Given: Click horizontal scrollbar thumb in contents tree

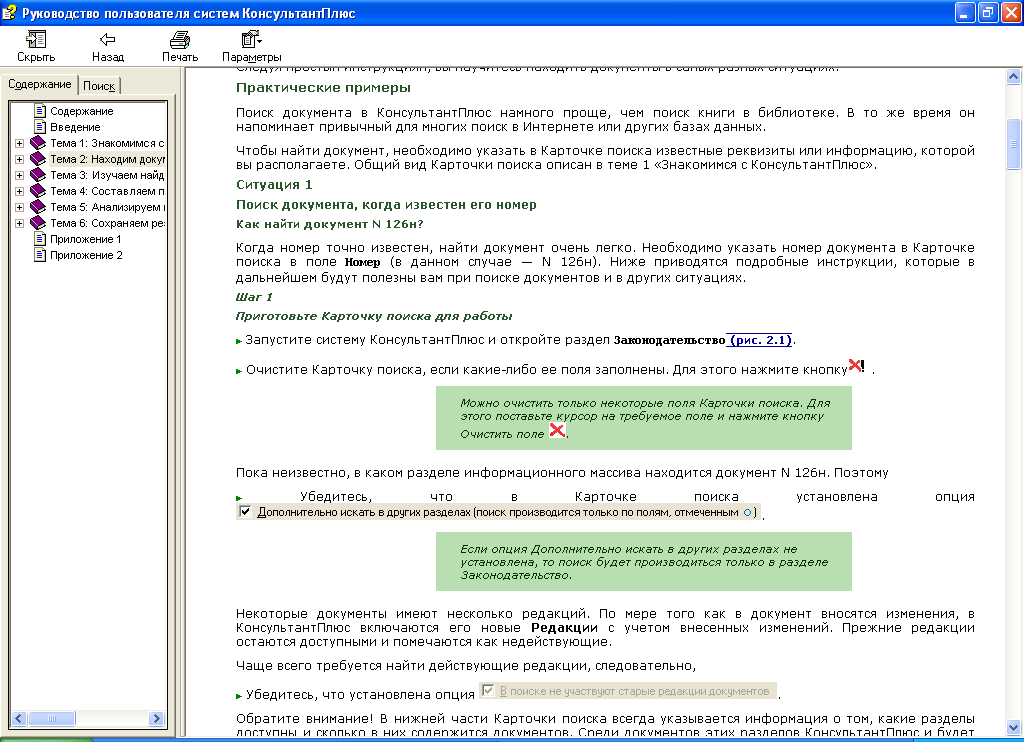Looking at the screenshot, I should (52, 718).
